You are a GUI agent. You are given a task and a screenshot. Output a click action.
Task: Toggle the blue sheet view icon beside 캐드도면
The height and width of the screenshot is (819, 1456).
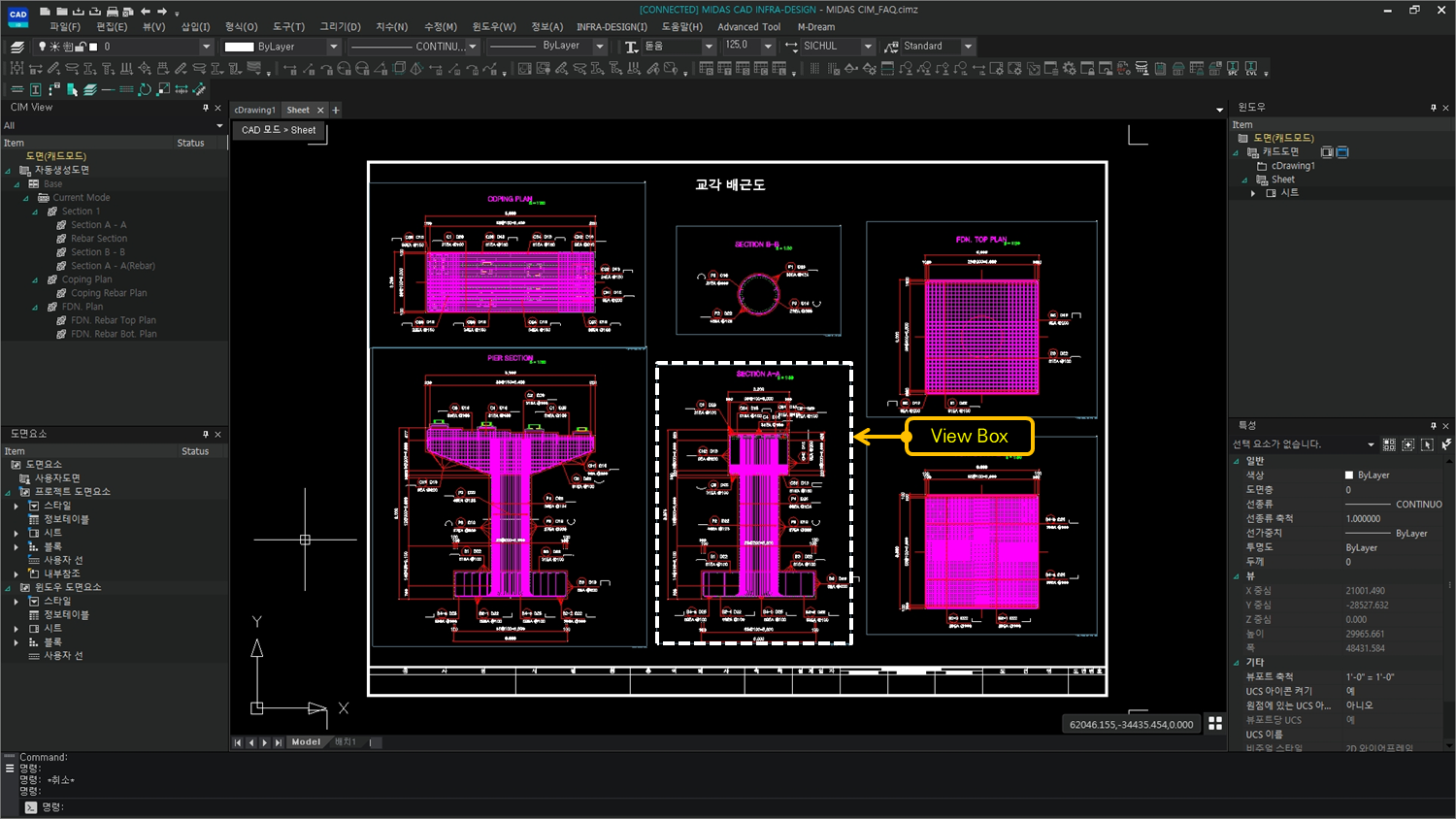click(x=1342, y=151)
